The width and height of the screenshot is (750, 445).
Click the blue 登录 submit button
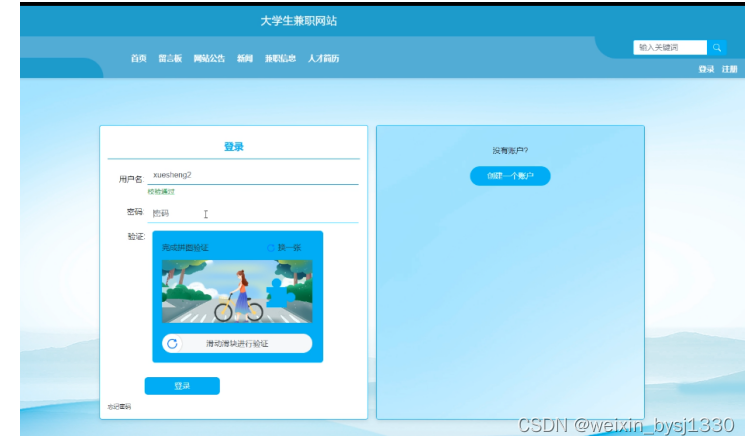point(182,386)
